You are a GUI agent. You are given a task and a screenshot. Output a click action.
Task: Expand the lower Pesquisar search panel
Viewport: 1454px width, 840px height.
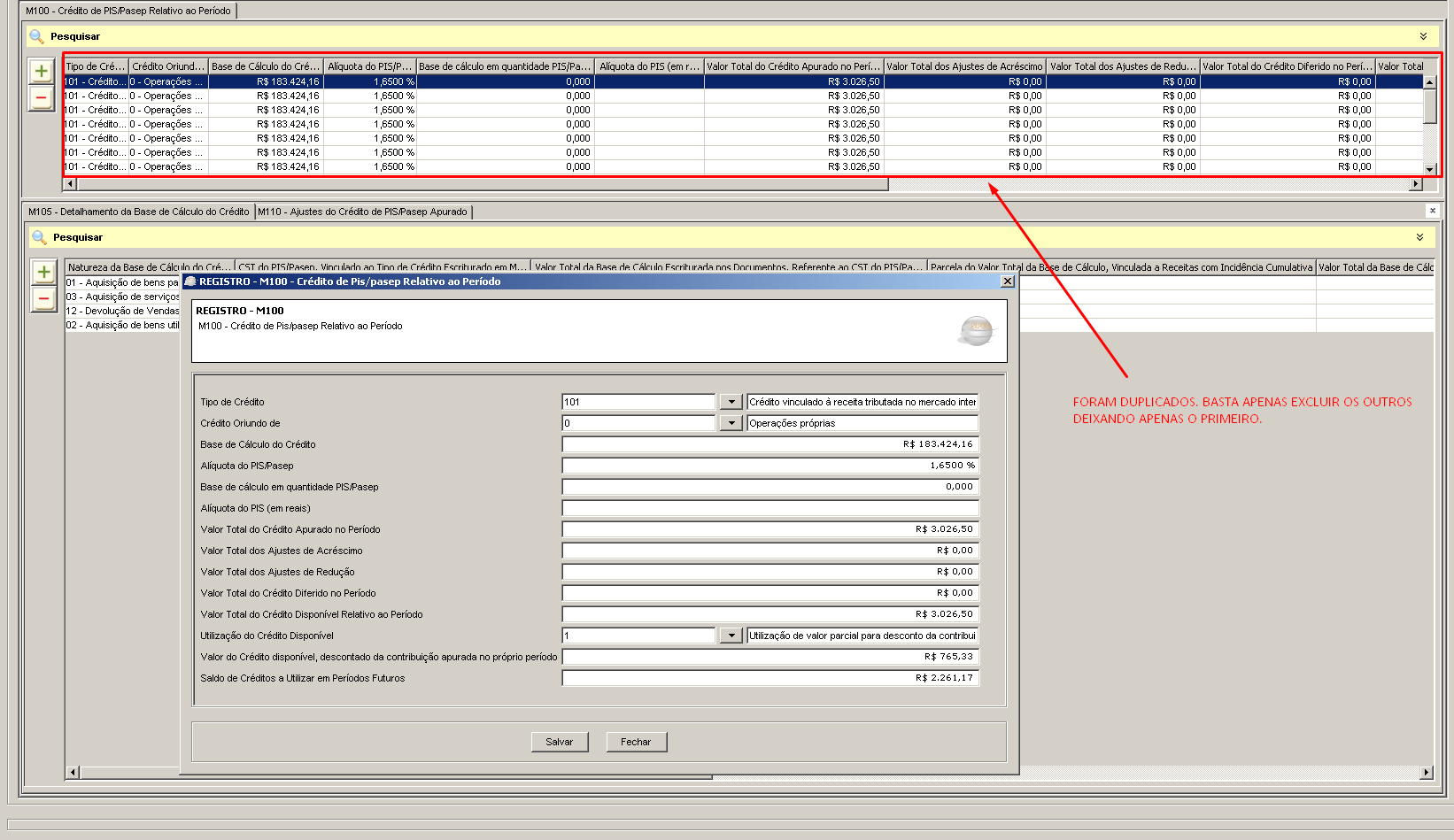1419,237
